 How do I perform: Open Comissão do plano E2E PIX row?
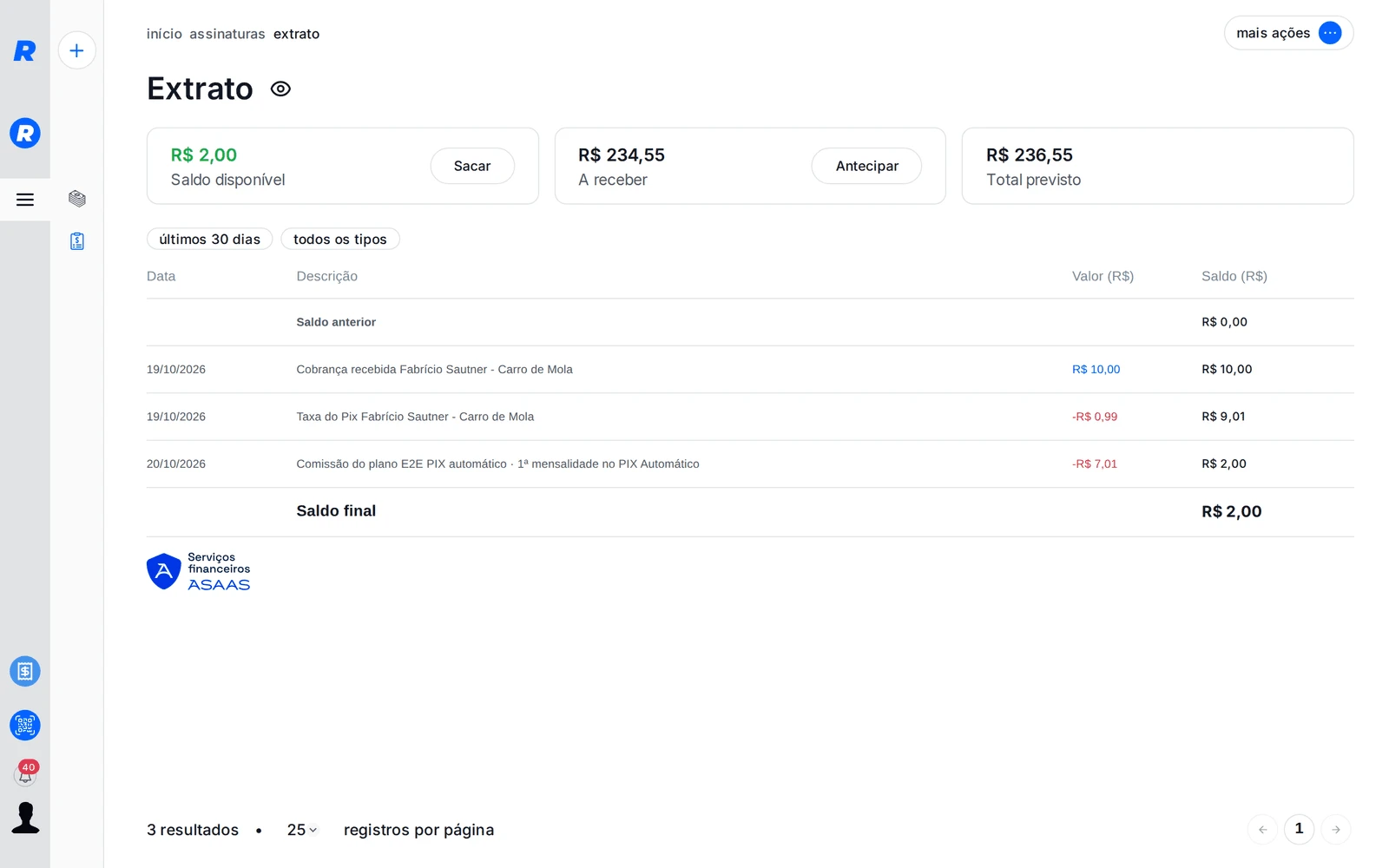click(750, 464)
